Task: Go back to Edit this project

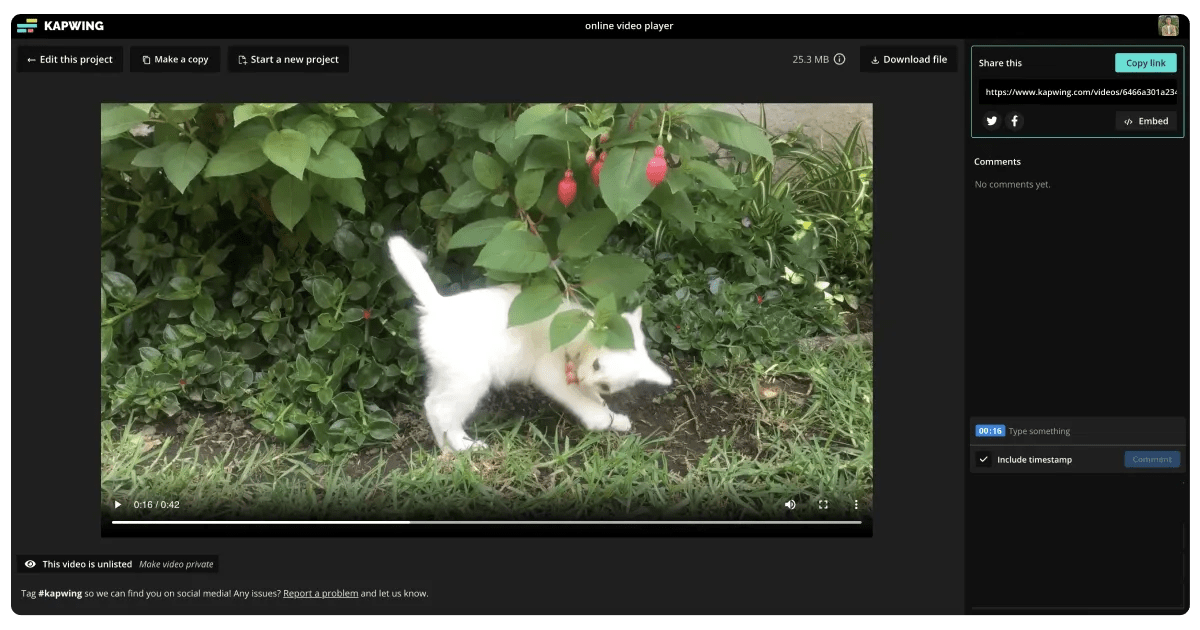Action: point(69,58)
